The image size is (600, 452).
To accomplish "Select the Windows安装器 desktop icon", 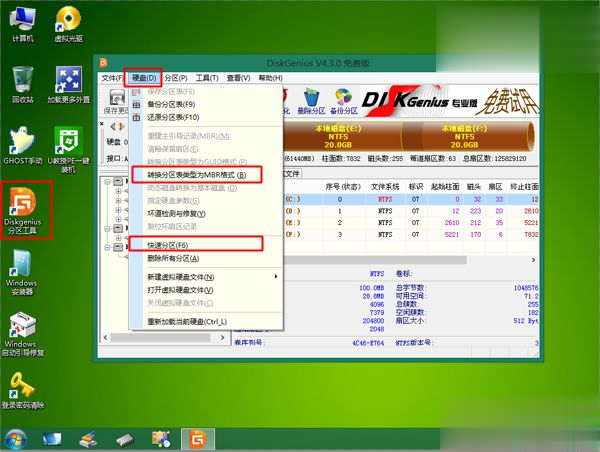I will [22, 272].
